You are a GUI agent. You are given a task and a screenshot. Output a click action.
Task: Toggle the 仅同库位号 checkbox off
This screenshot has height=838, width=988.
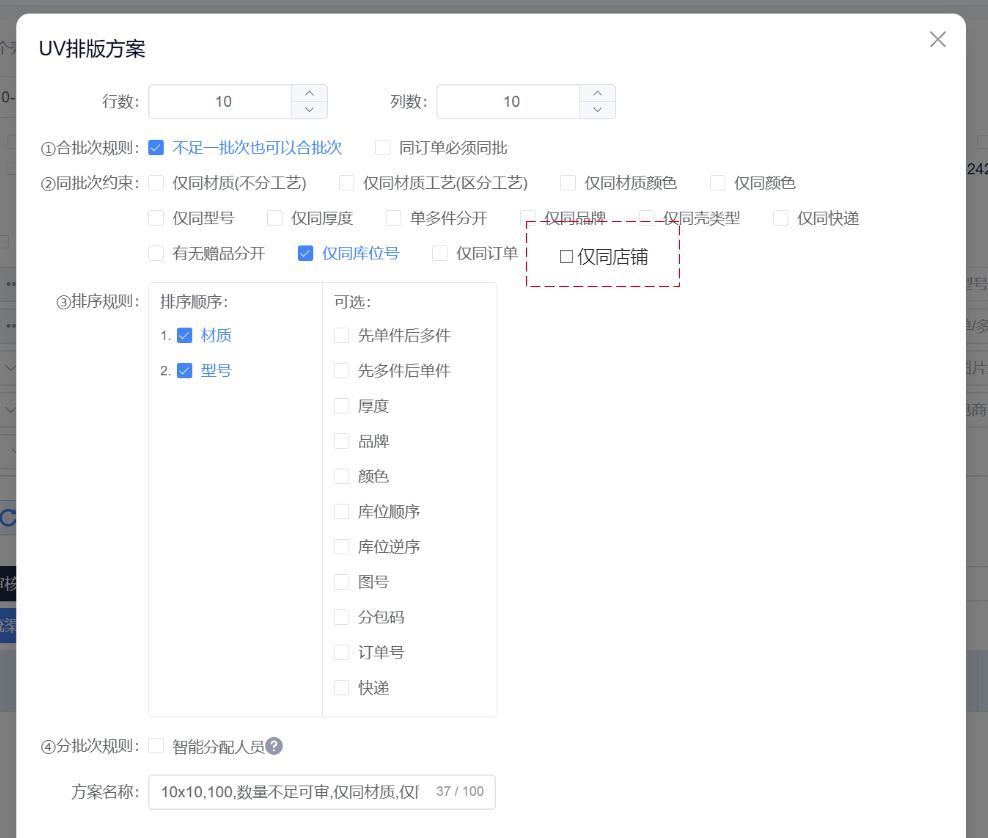[x=306, y=254]
